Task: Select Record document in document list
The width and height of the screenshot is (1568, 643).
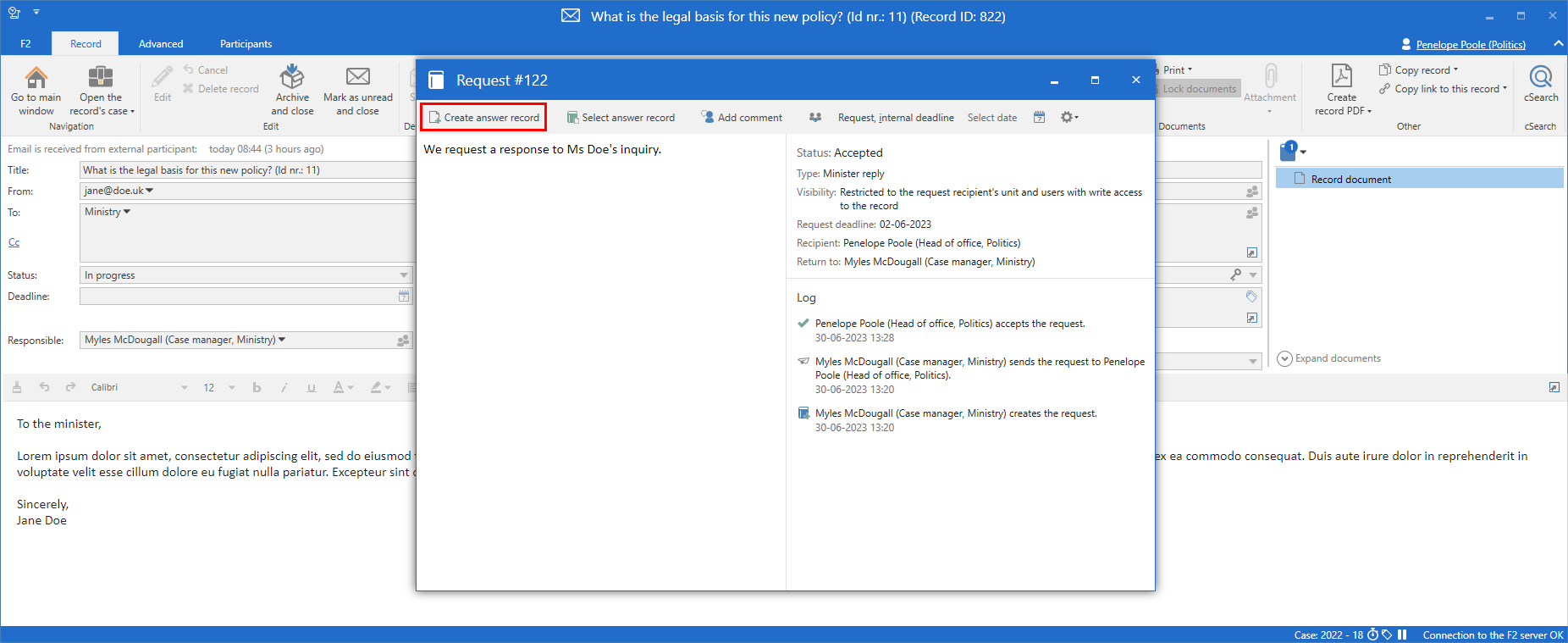Action: pyautogui.click(x=1350, y=180)
